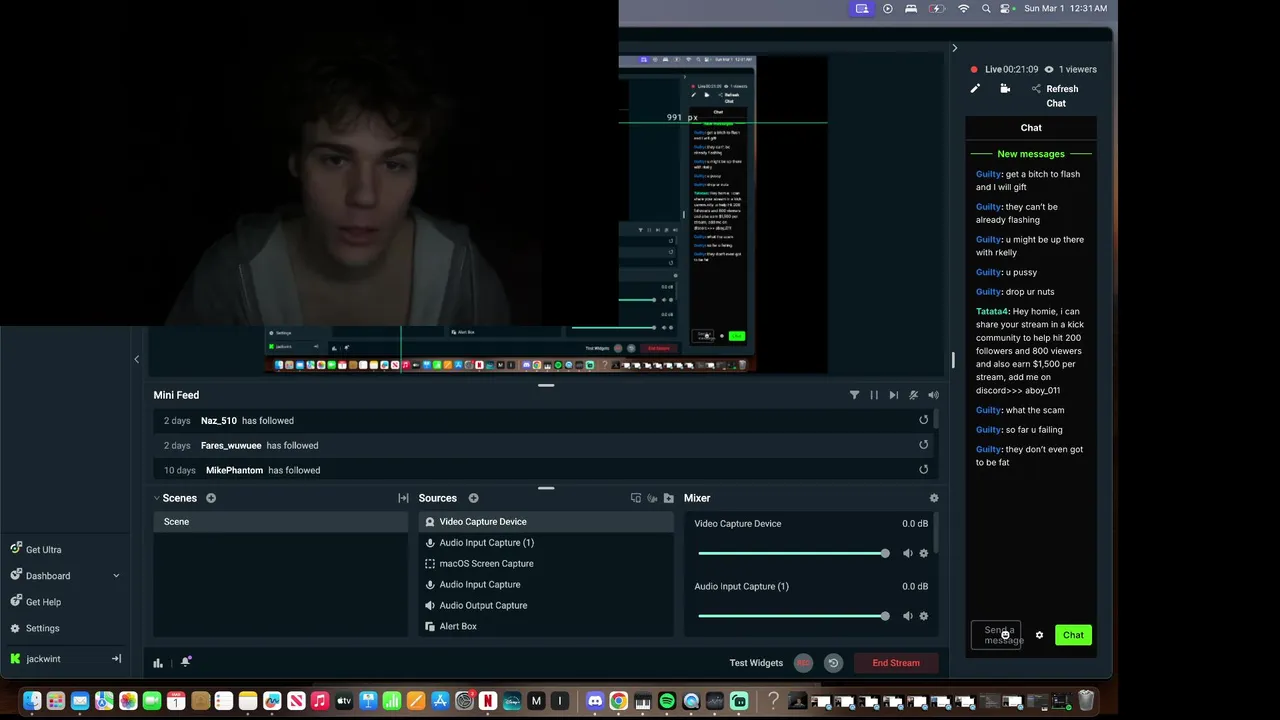Collapse the sidebar with the left chevron

[x=137, y=359]
